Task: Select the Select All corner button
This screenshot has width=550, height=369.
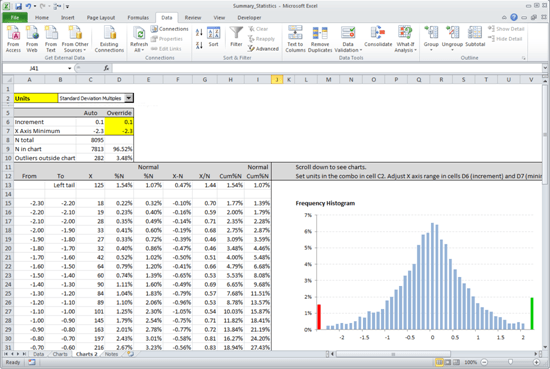Action: click(x=8, y=80)
